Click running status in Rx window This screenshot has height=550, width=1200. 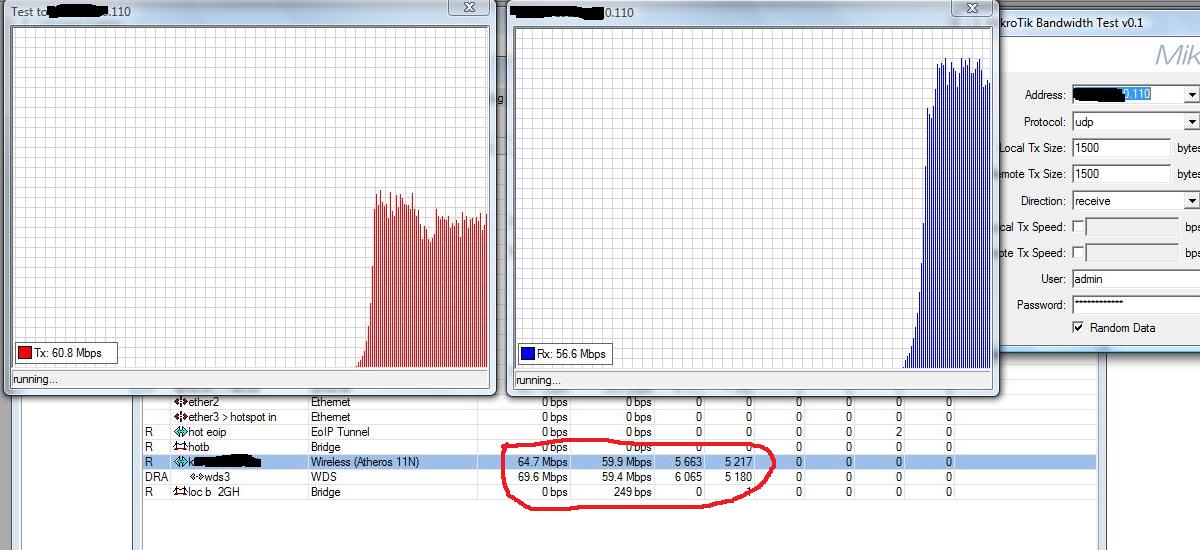[538, 380]
